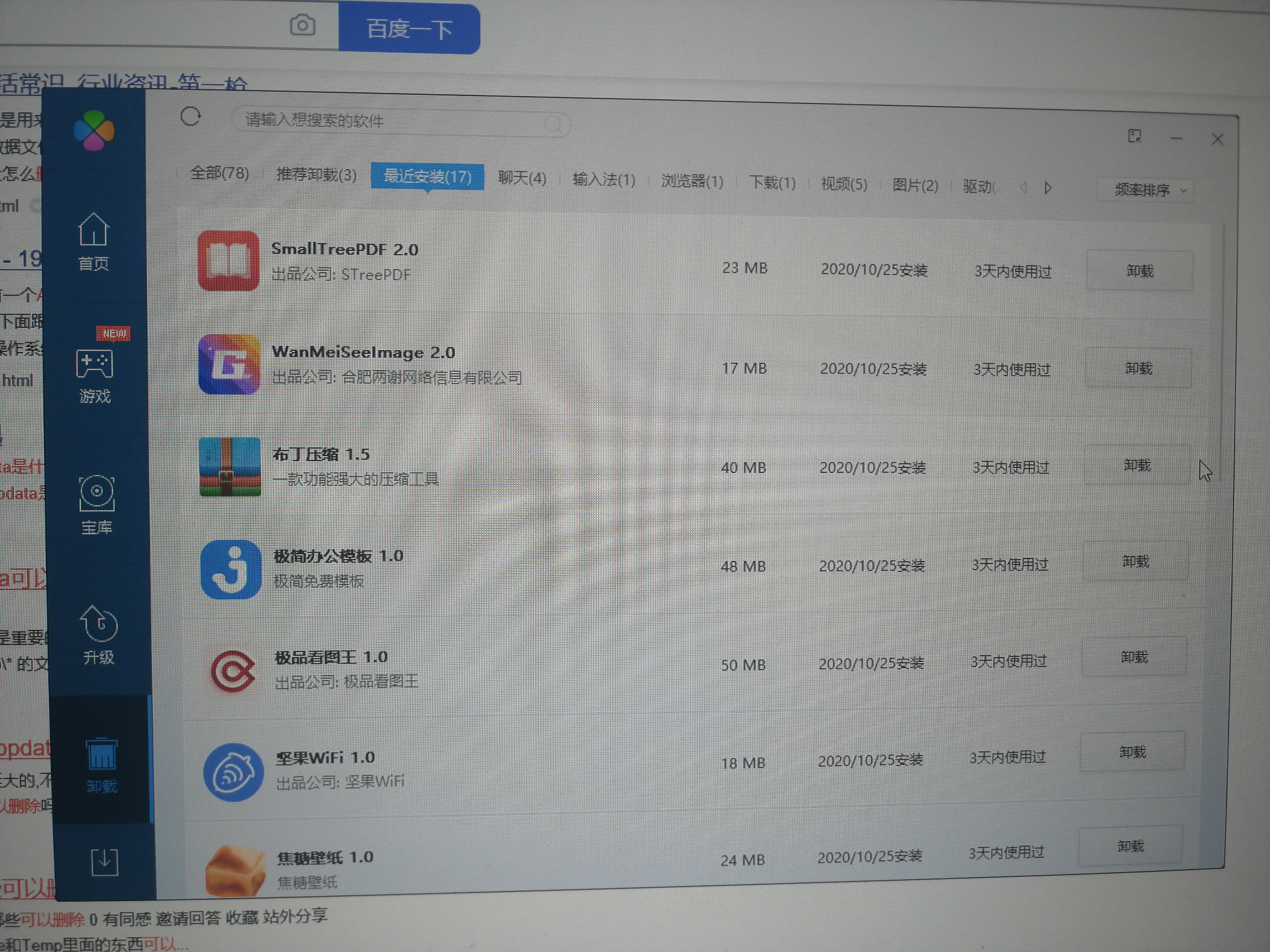The height and width of the screenshot is (952, 1270).
Task: Open the 升级 upgrade section in sidebar
Action: click(x=99, y=635)
